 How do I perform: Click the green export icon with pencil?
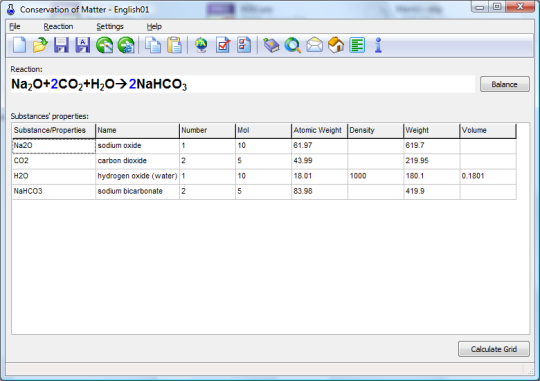pyautogui.click(x=104, y=45)
